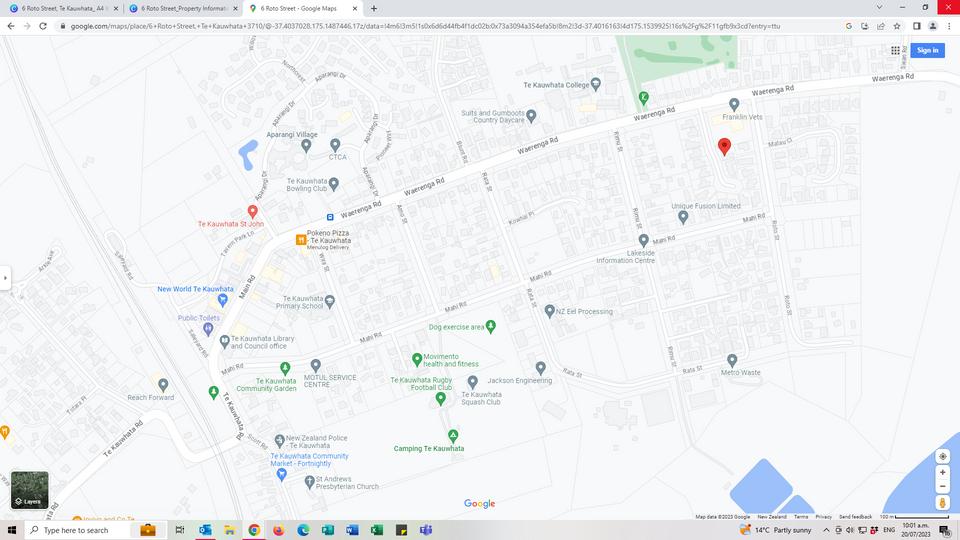Open Excel from the taskbar

pyautogui.click(x=377, y=530)
